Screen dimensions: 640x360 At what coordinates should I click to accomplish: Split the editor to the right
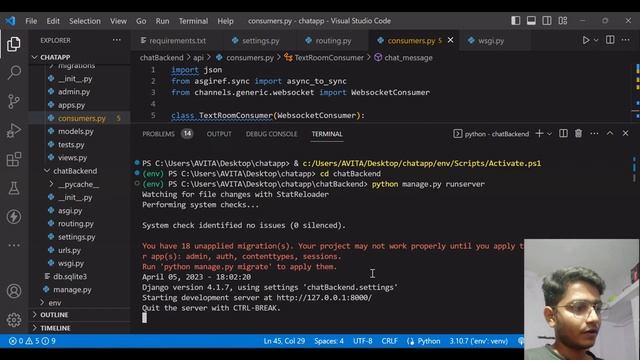pos(610,40)
